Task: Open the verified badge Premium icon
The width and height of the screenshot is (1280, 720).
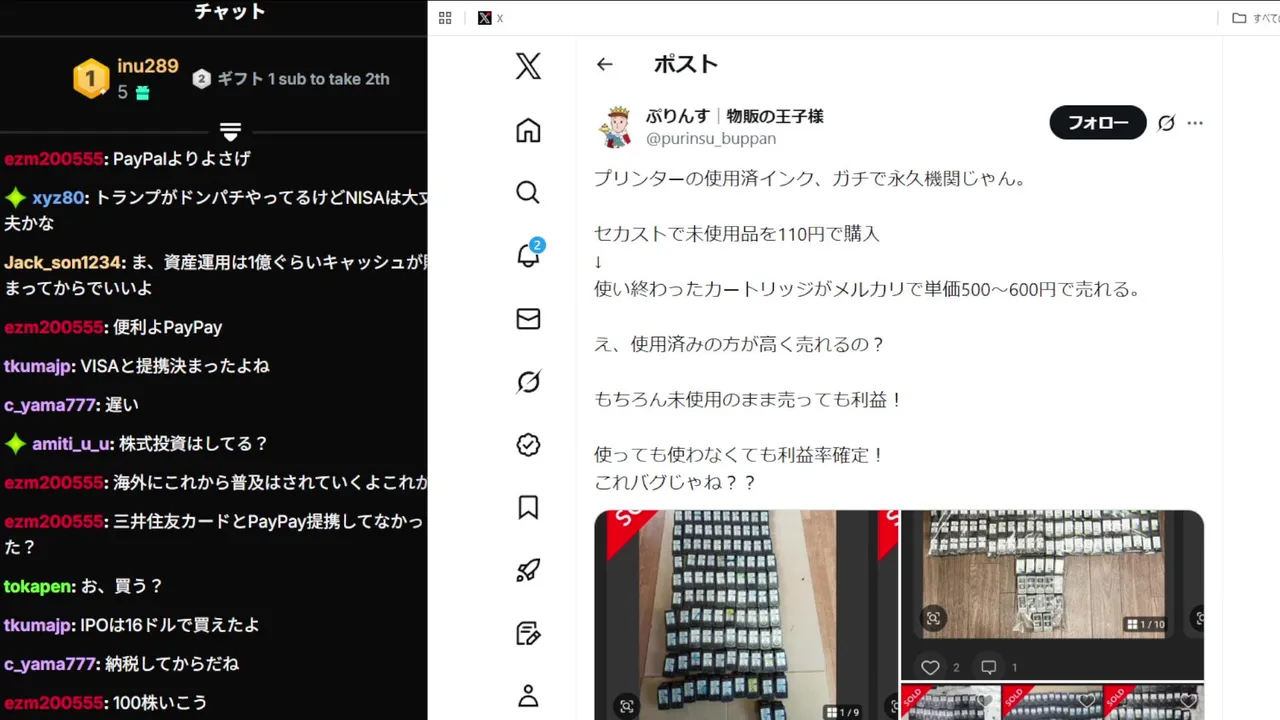Action: pos(528,444)
